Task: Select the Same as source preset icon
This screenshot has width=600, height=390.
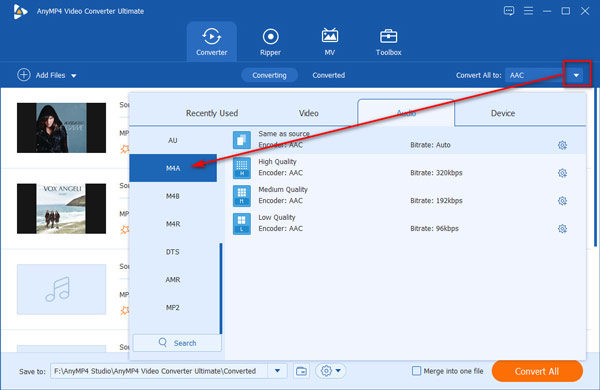Action: pyautogui.click(x=242, y=140)
